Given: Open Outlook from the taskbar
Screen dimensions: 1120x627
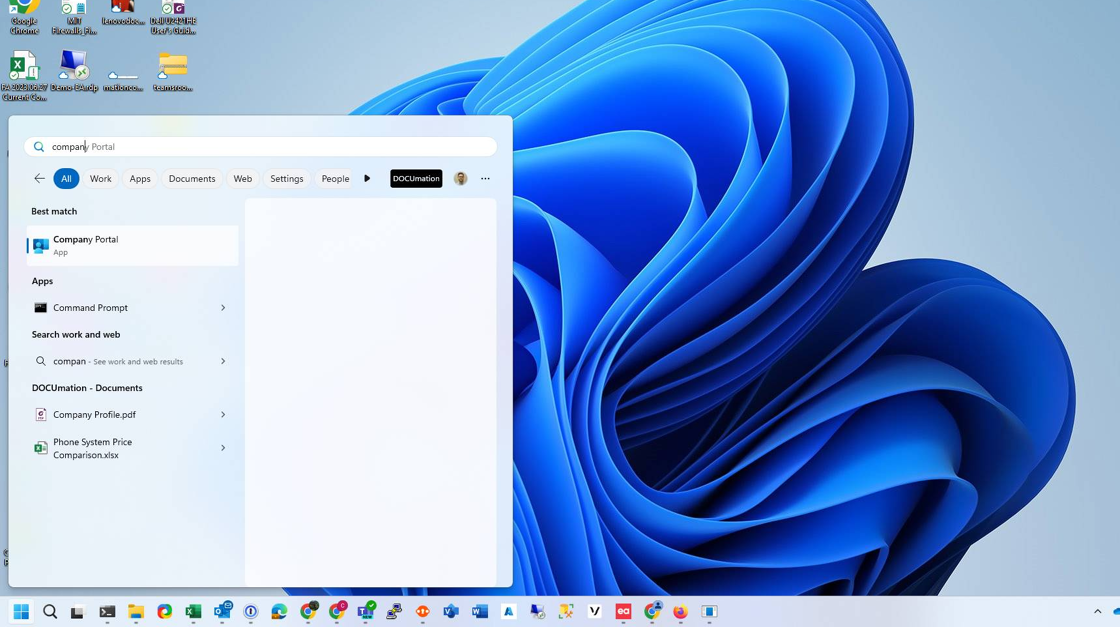Looking at the screenshot, I should (222, 611).
